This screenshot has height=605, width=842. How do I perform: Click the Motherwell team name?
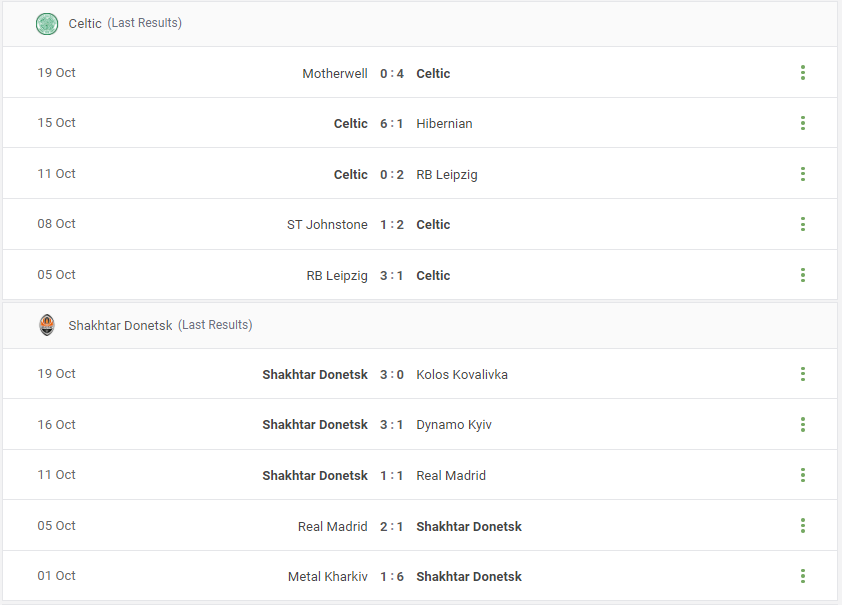tap(335, 74)
